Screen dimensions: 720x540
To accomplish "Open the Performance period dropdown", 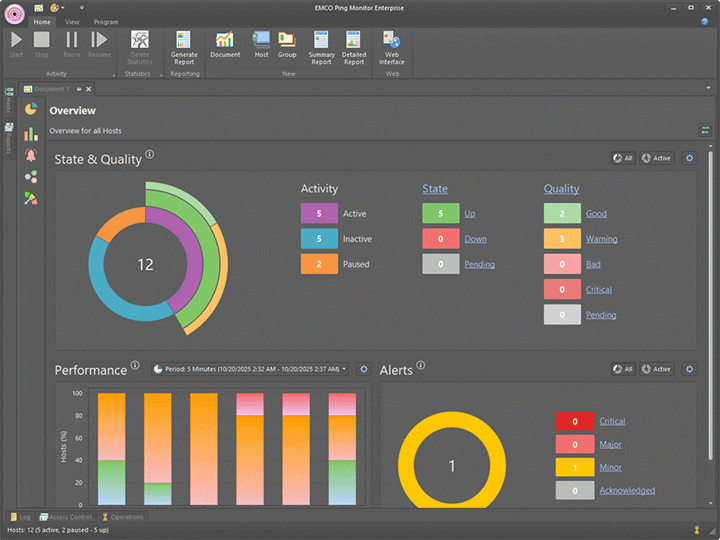I will (x=250, y=369).
